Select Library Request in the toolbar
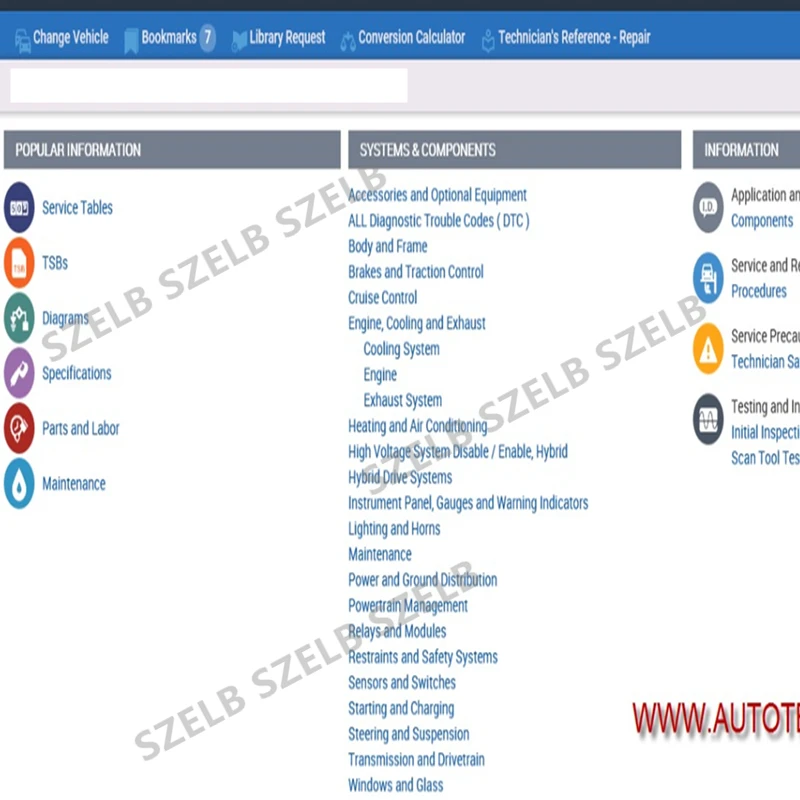The width and height of the screenshot is (800, 800). point(287,37)
